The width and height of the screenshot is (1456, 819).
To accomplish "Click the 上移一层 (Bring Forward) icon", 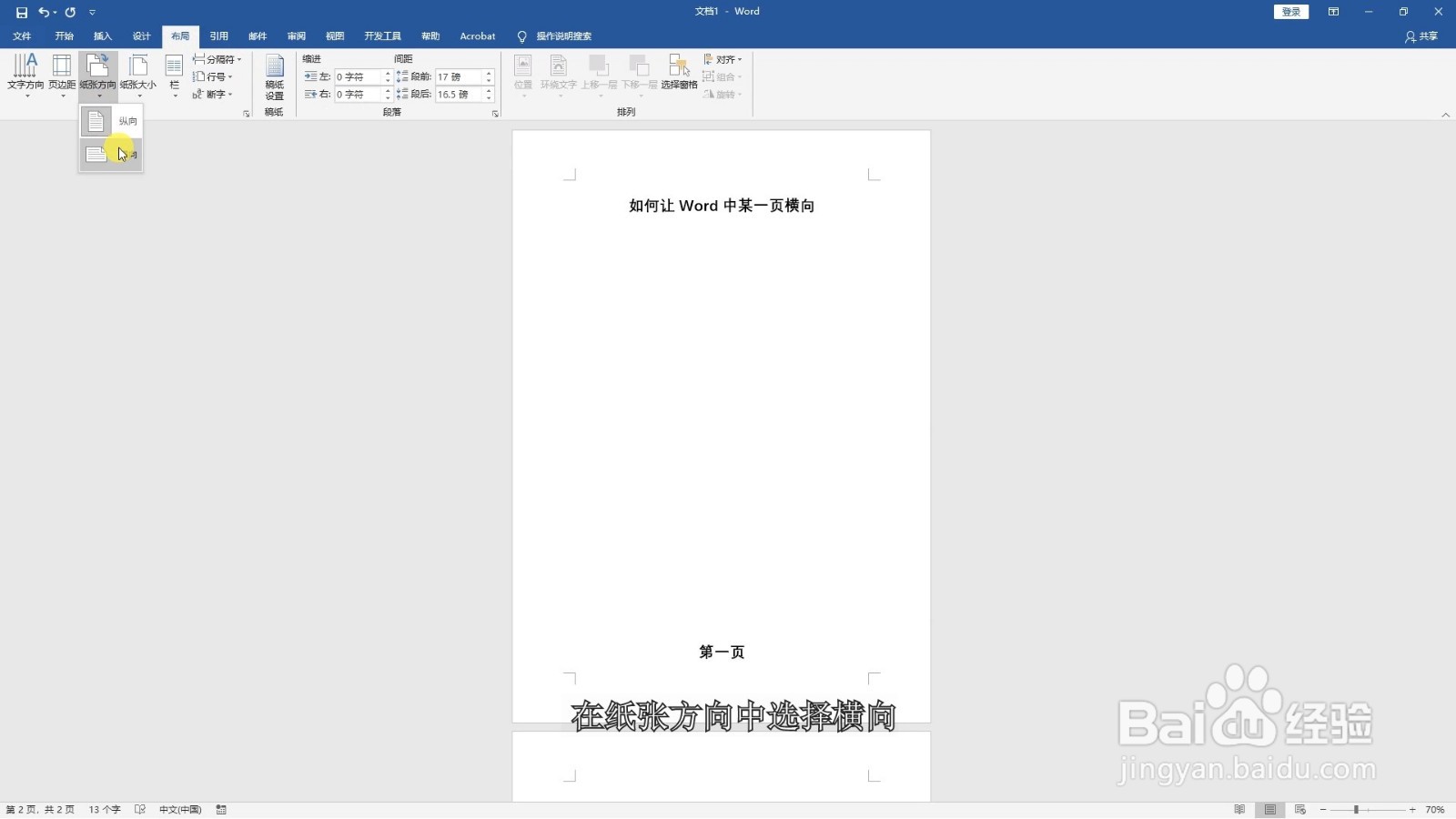I will (x=599, y=76).
